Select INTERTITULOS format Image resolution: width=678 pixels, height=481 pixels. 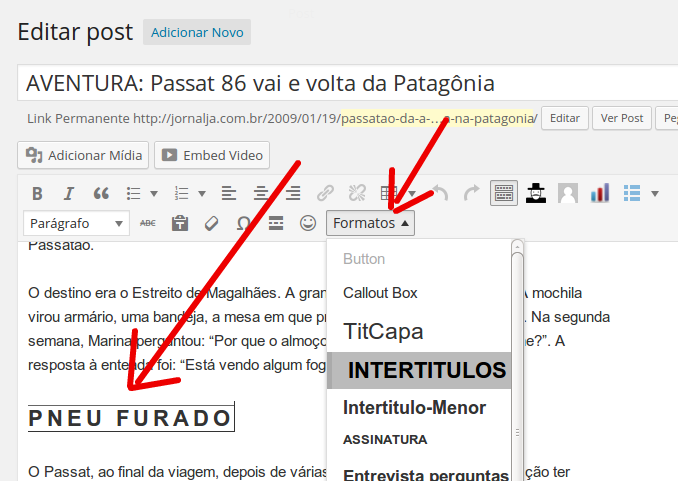coord(419,370)
